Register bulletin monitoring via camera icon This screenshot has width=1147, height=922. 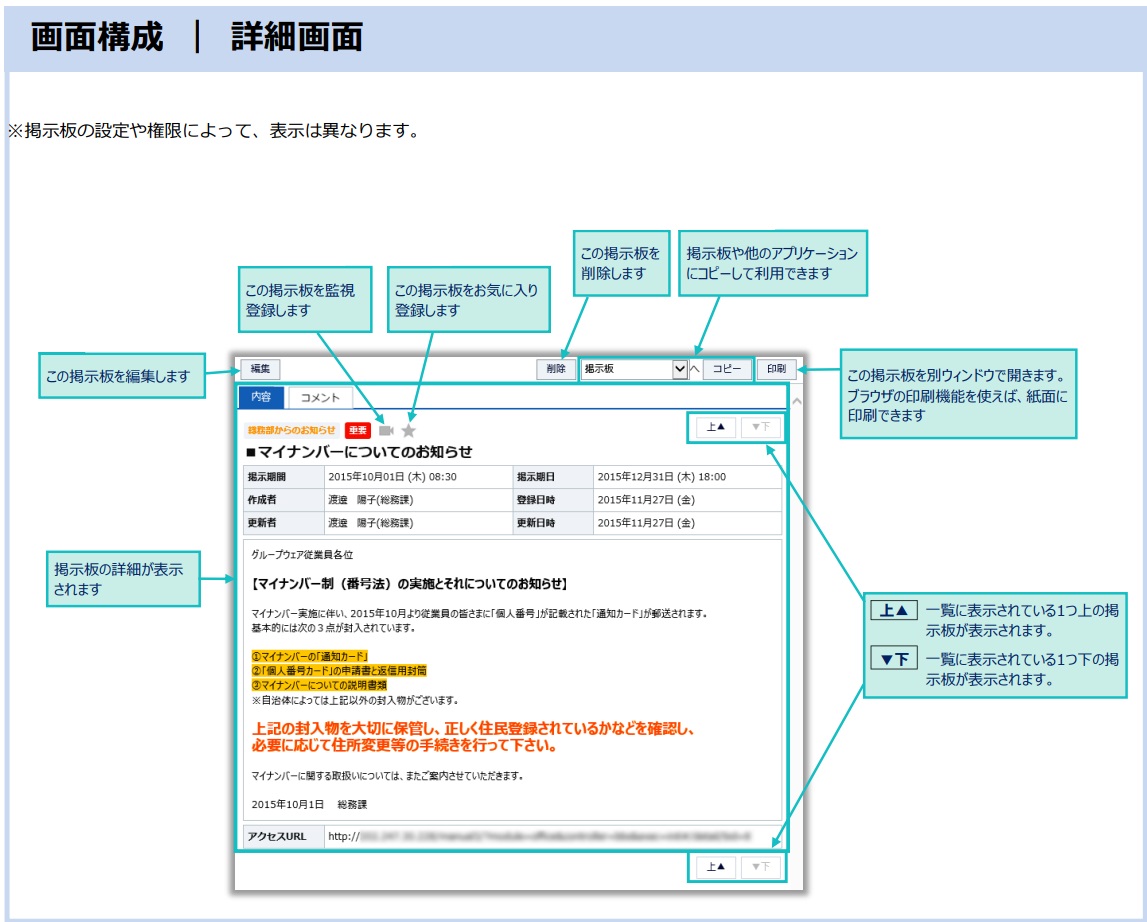pos(384,431)
